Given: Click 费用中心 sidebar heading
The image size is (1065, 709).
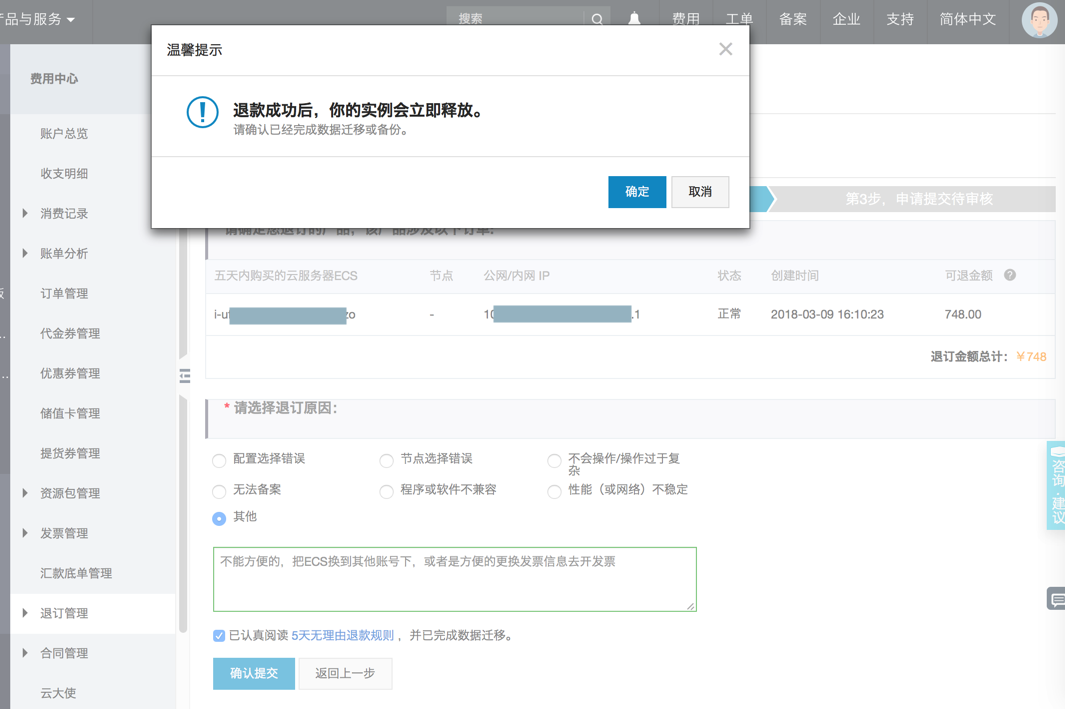Looking at the screenshot, I should pyautogui.click(x=54, y=79).
